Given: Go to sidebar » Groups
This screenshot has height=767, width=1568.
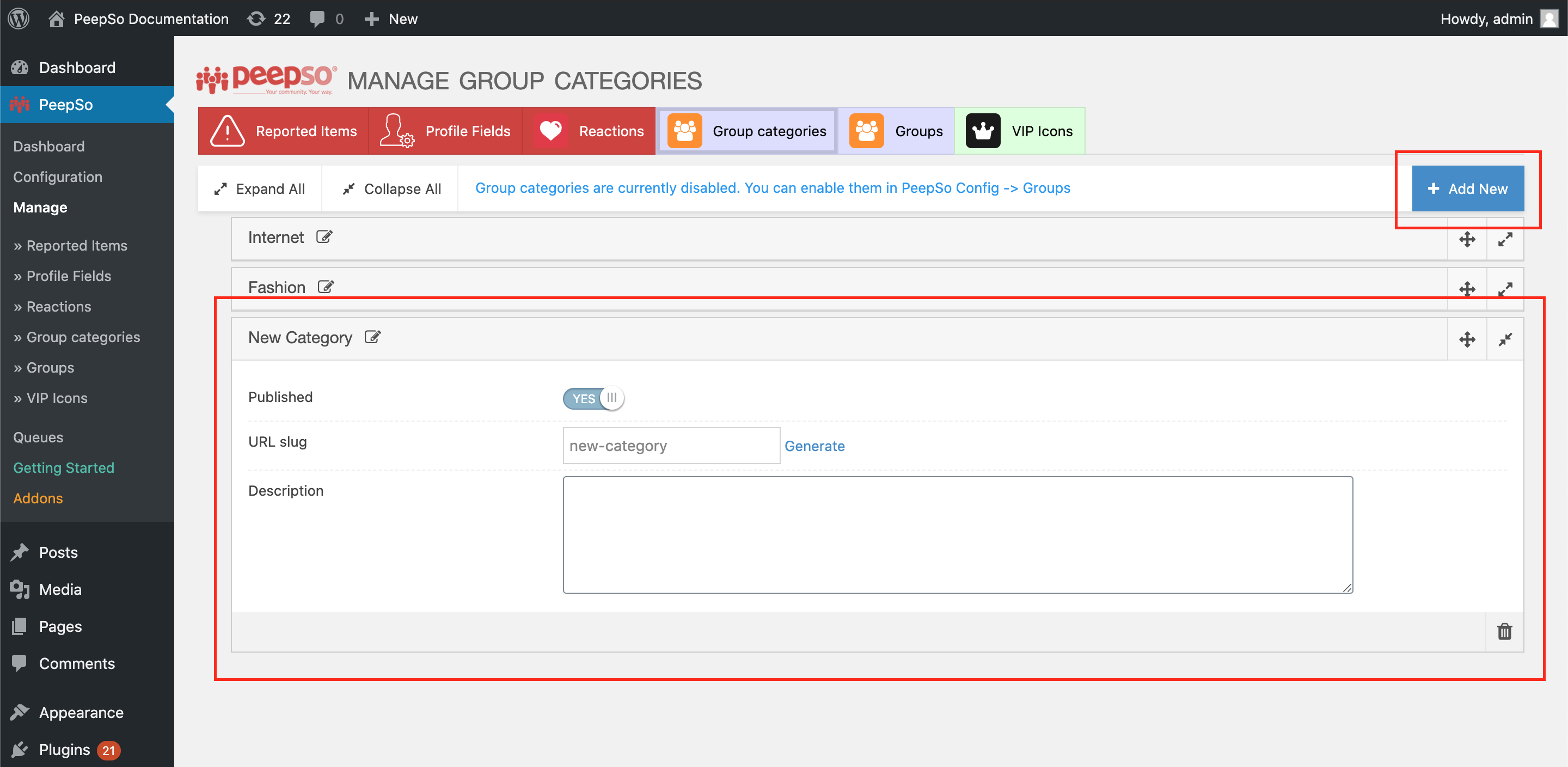Looking at the screenshot, I should point(44,367).
